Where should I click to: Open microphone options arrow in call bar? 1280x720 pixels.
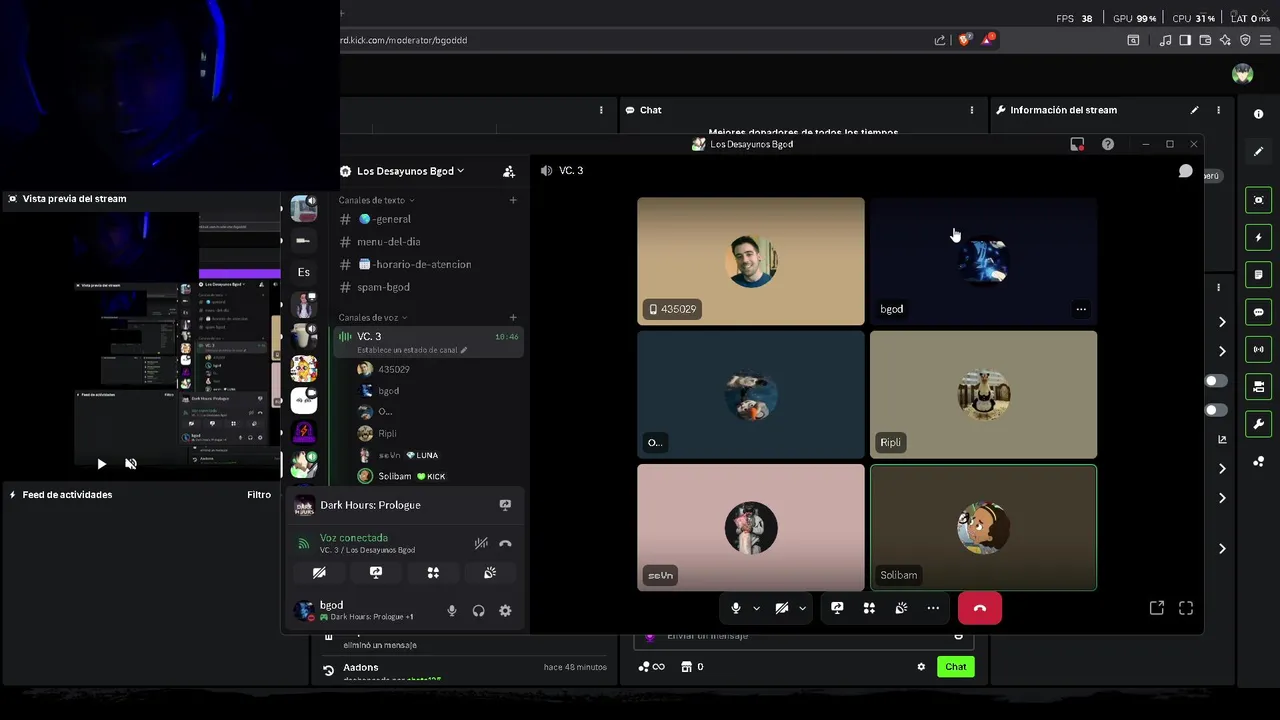click(756, 608)
